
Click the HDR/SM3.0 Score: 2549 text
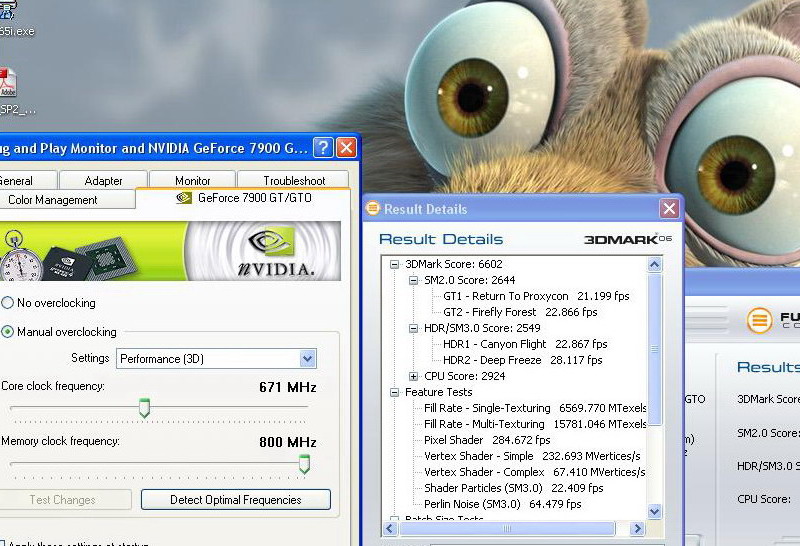coord(482,328)
